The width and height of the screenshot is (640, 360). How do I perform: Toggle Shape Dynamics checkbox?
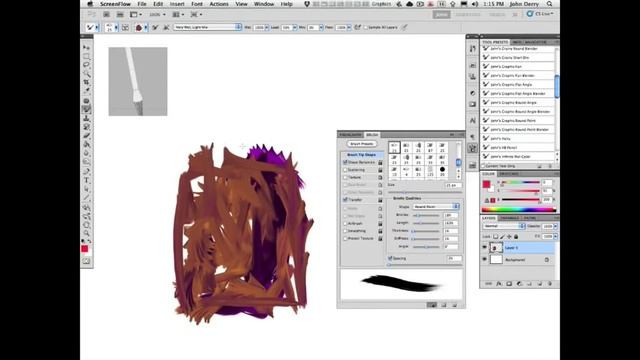345,162
